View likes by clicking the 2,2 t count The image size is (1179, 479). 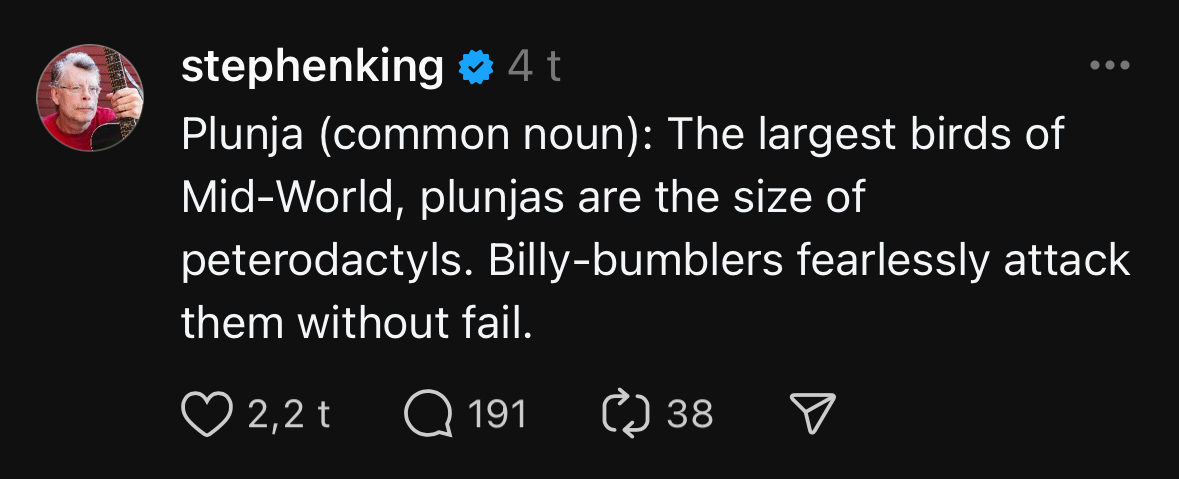(x=288, y=413)
